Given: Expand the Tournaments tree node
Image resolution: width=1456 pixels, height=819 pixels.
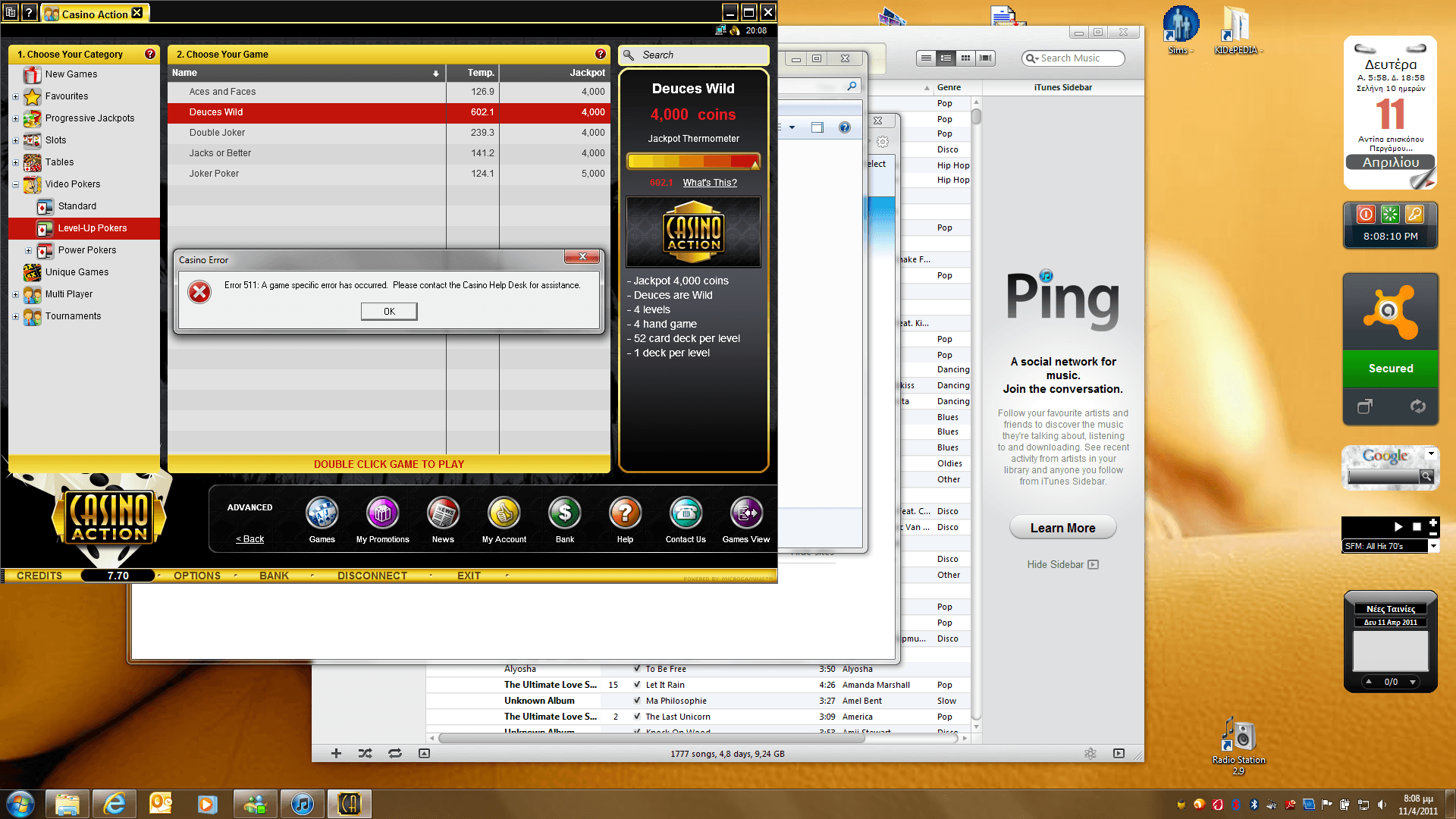Looking at the screenshot, I should pyautogui.click(x=15, y=316).
